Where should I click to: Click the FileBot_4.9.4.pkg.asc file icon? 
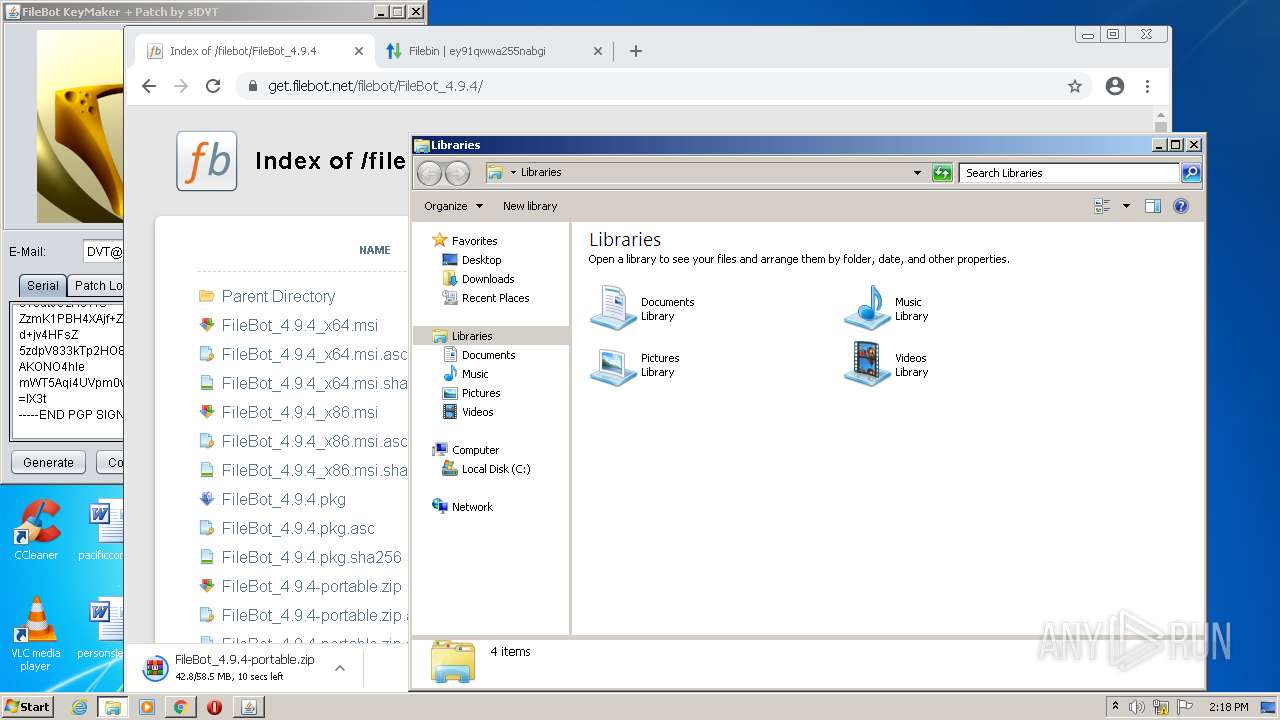pos(206,528)
